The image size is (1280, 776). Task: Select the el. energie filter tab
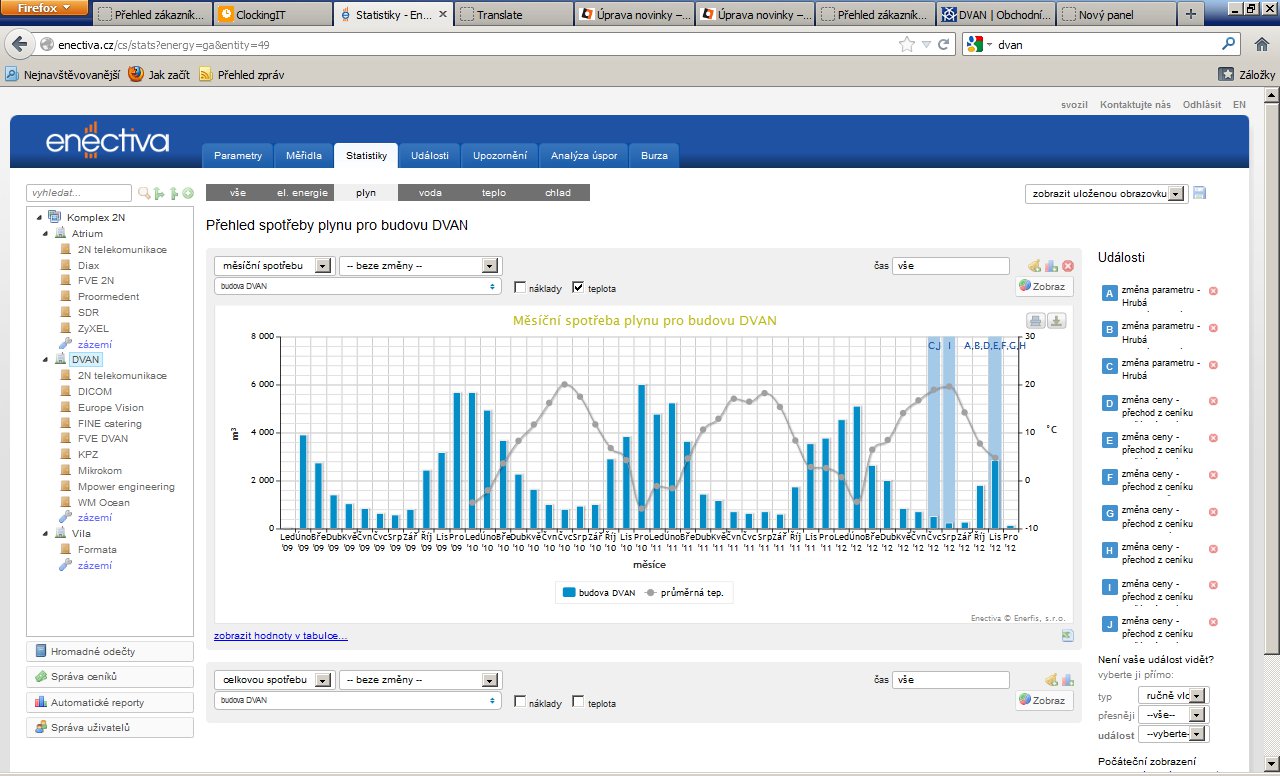pyautogui.click(x=302, y=193)
